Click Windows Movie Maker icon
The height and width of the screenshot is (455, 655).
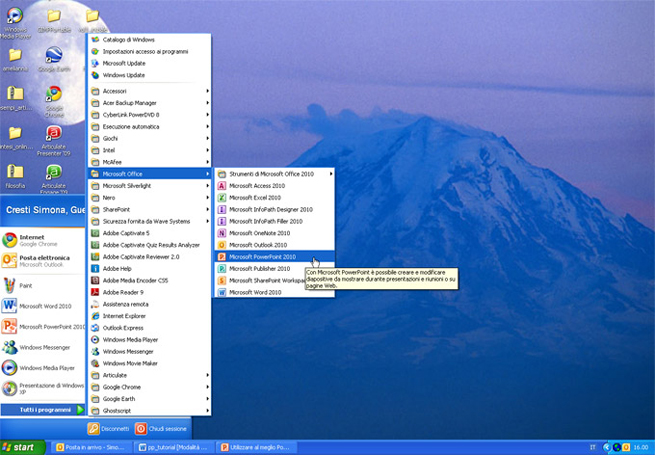click(95, 363)
